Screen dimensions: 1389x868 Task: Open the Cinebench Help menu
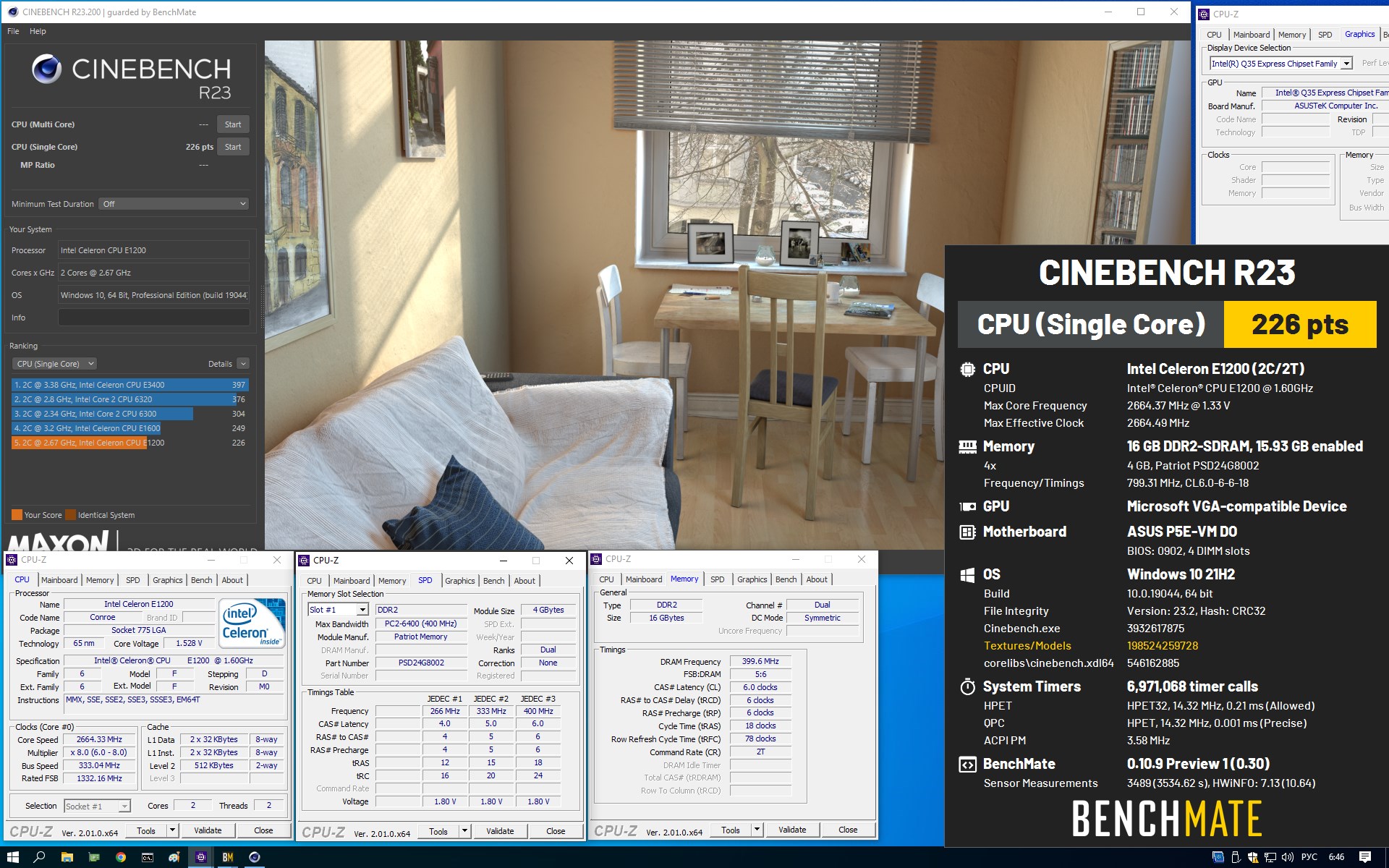click(x=38, y=31)
